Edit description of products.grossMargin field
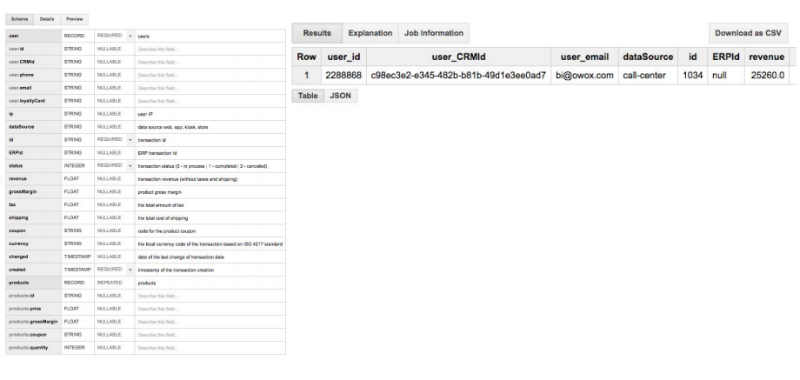The width and height of the screenshot is (800, 380). [210, 322]
